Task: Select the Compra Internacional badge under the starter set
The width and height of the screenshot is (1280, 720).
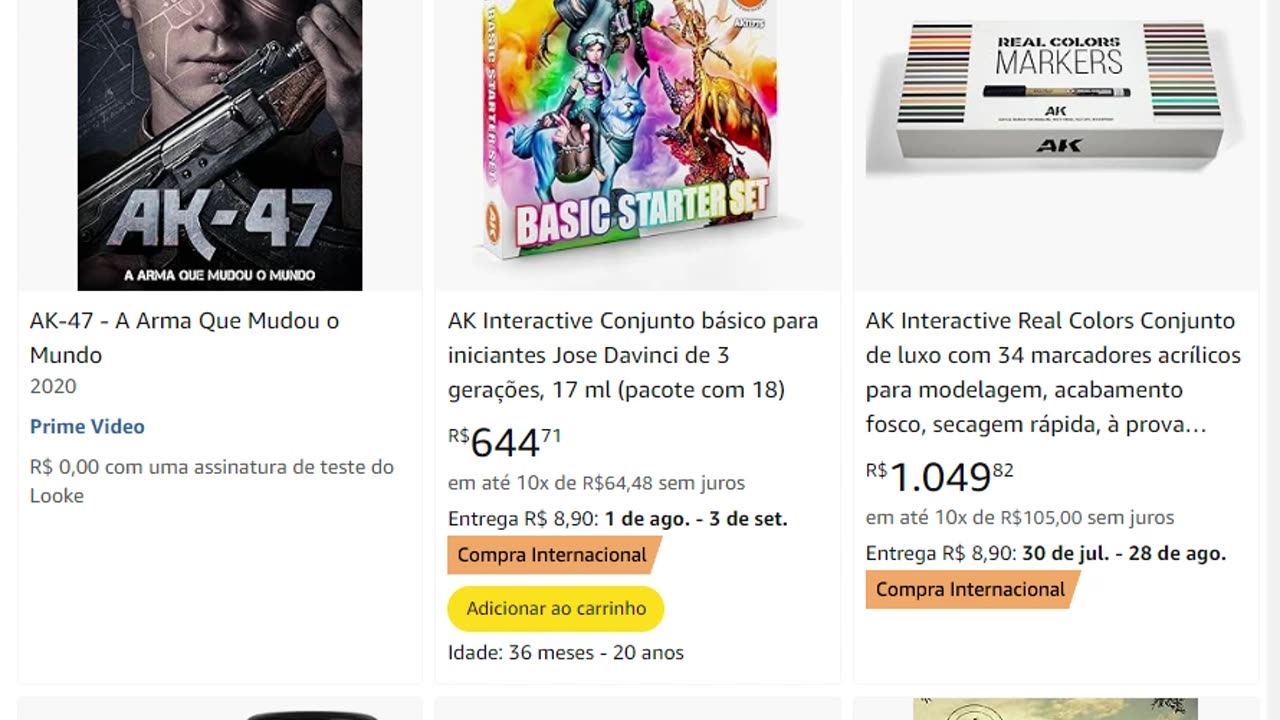Action: [552, 555]
